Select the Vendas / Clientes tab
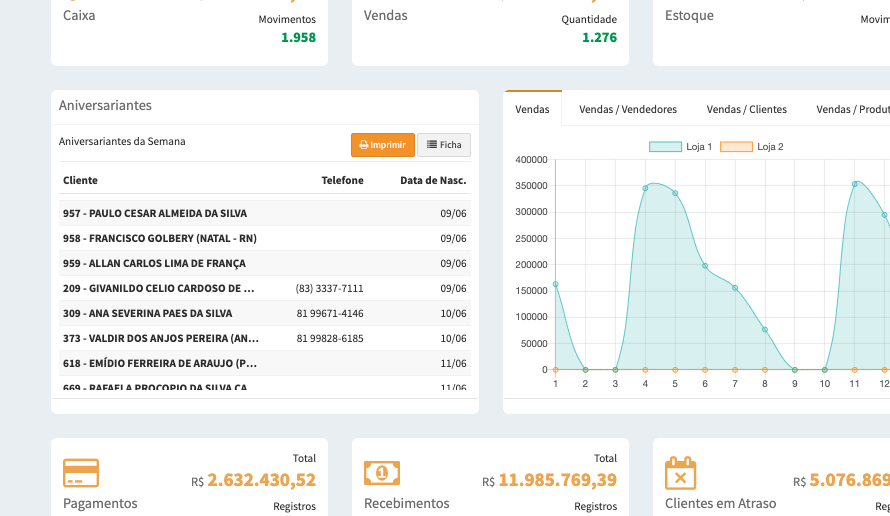The height and width of the screenshot is (516, 890). 746,109
